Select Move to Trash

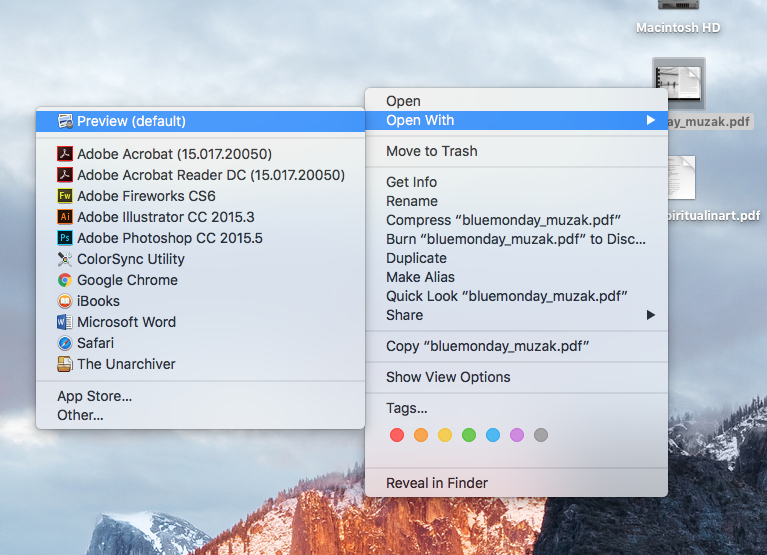click(x=517, y=151)
